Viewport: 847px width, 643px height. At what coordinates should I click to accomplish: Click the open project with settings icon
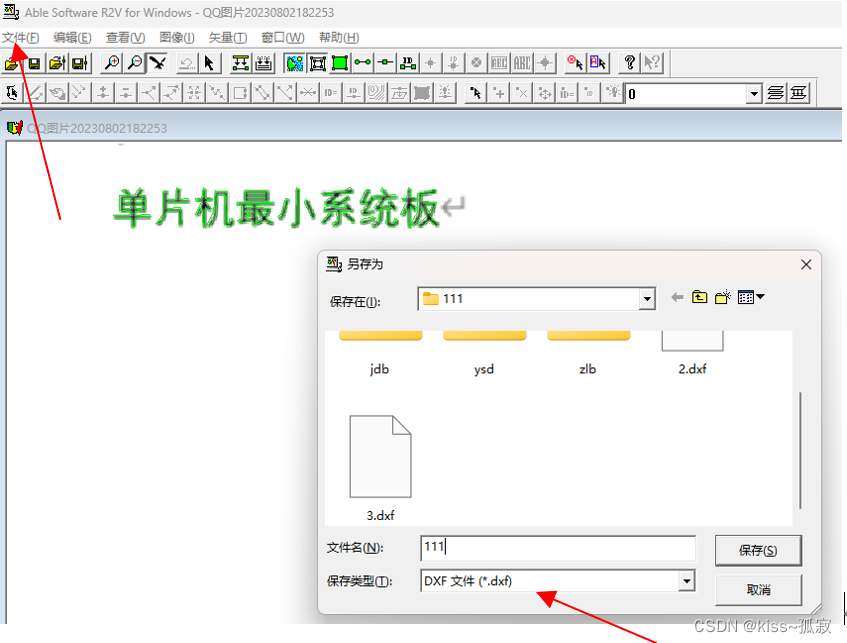[x=57, y=64]
